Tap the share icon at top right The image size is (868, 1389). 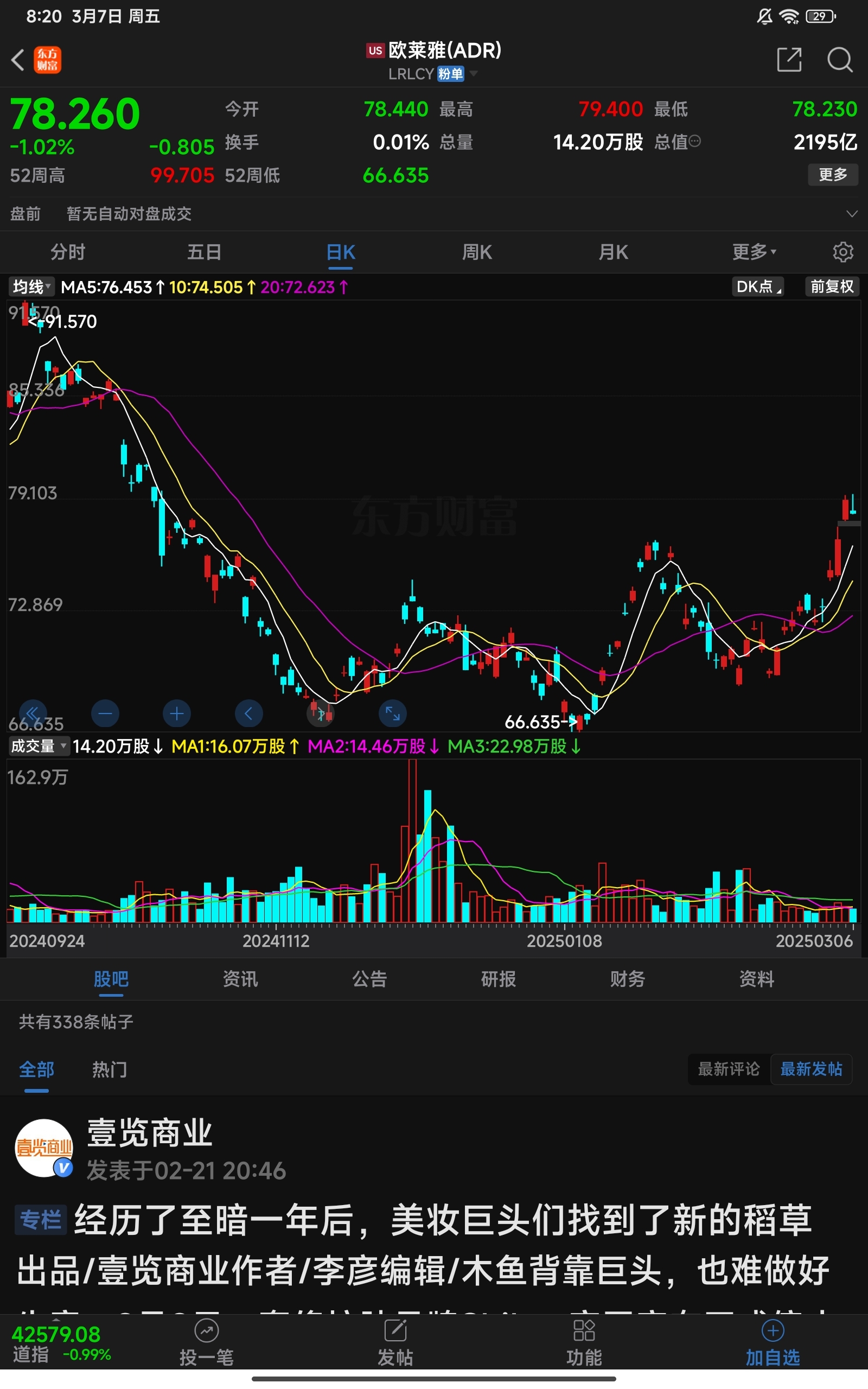click(x=789, y=60)
